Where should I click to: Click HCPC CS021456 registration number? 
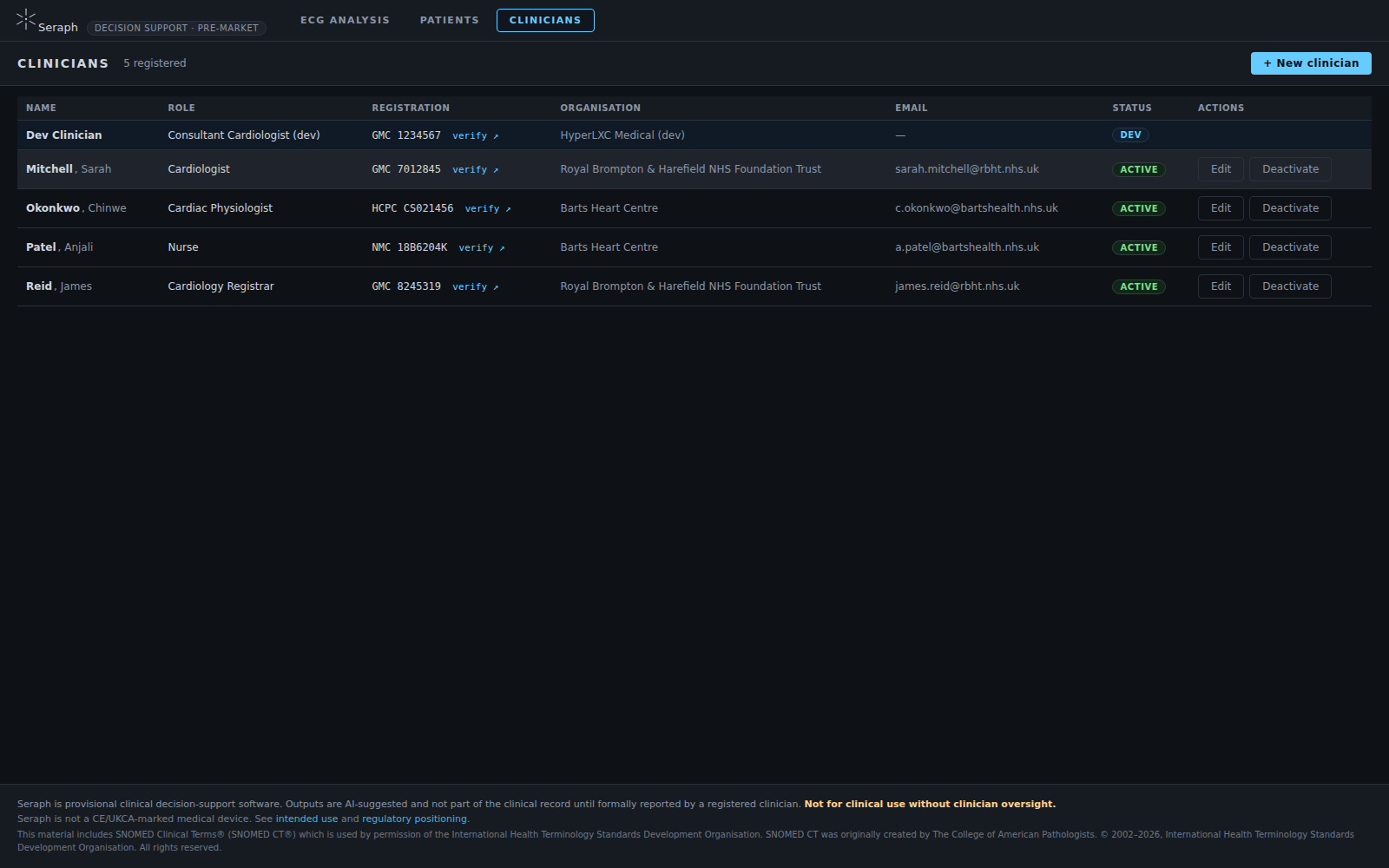pos(412,208)
